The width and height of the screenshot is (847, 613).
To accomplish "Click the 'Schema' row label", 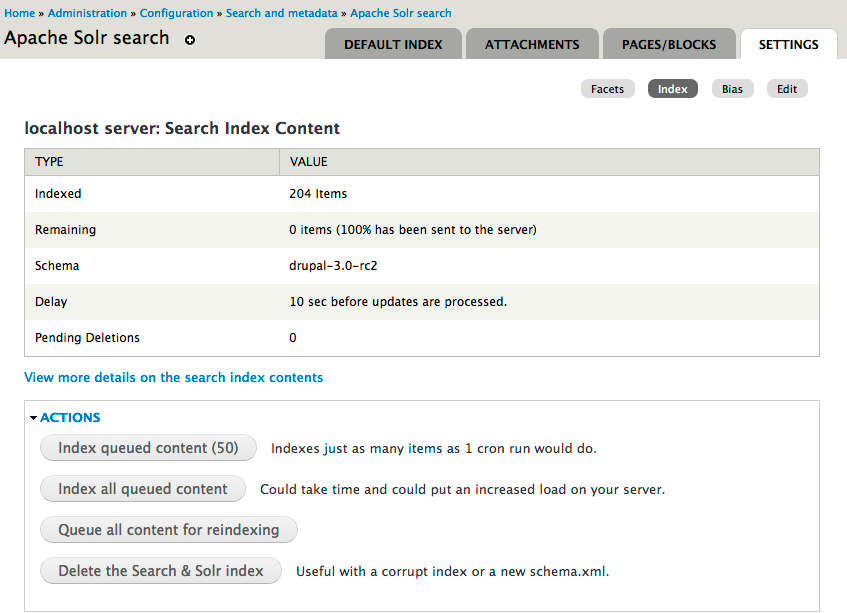I will click(57, 266).
